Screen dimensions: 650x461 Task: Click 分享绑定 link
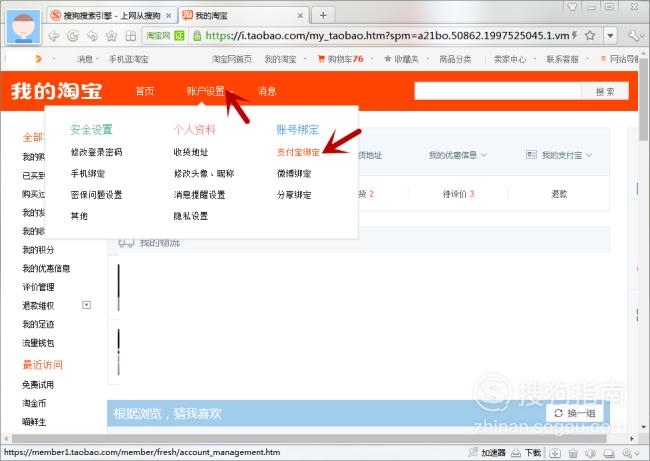294,194
